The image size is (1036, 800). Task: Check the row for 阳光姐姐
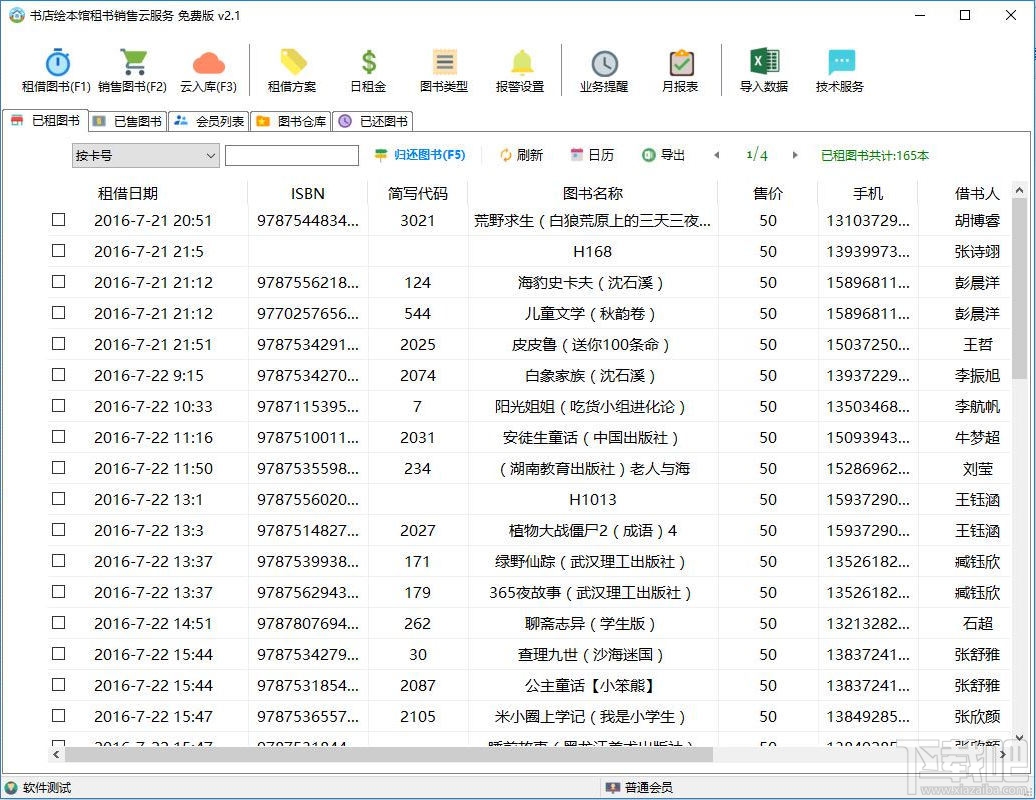coord(59,406)
